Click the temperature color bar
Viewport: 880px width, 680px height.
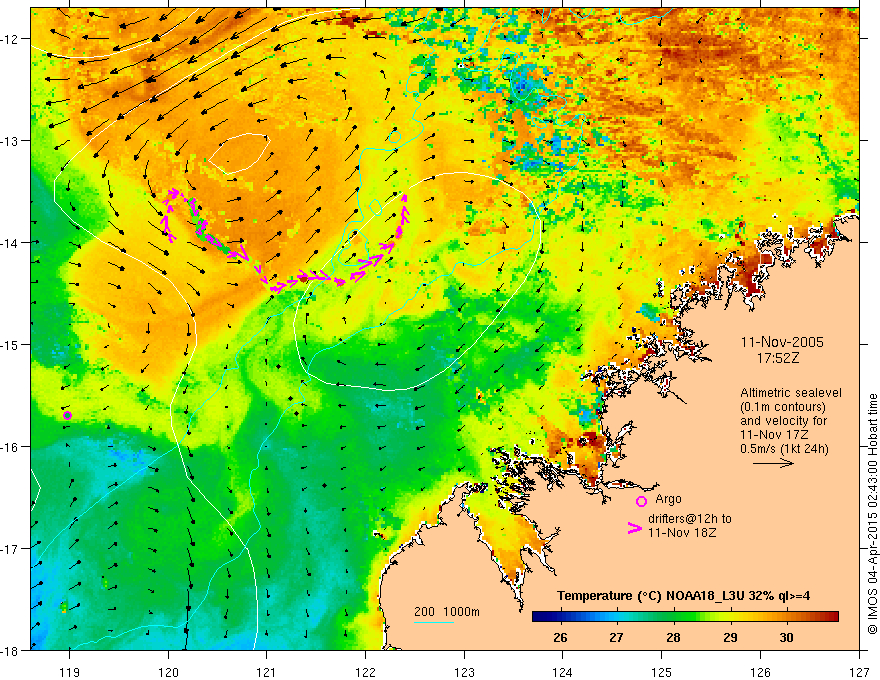(x=685, y=617)
